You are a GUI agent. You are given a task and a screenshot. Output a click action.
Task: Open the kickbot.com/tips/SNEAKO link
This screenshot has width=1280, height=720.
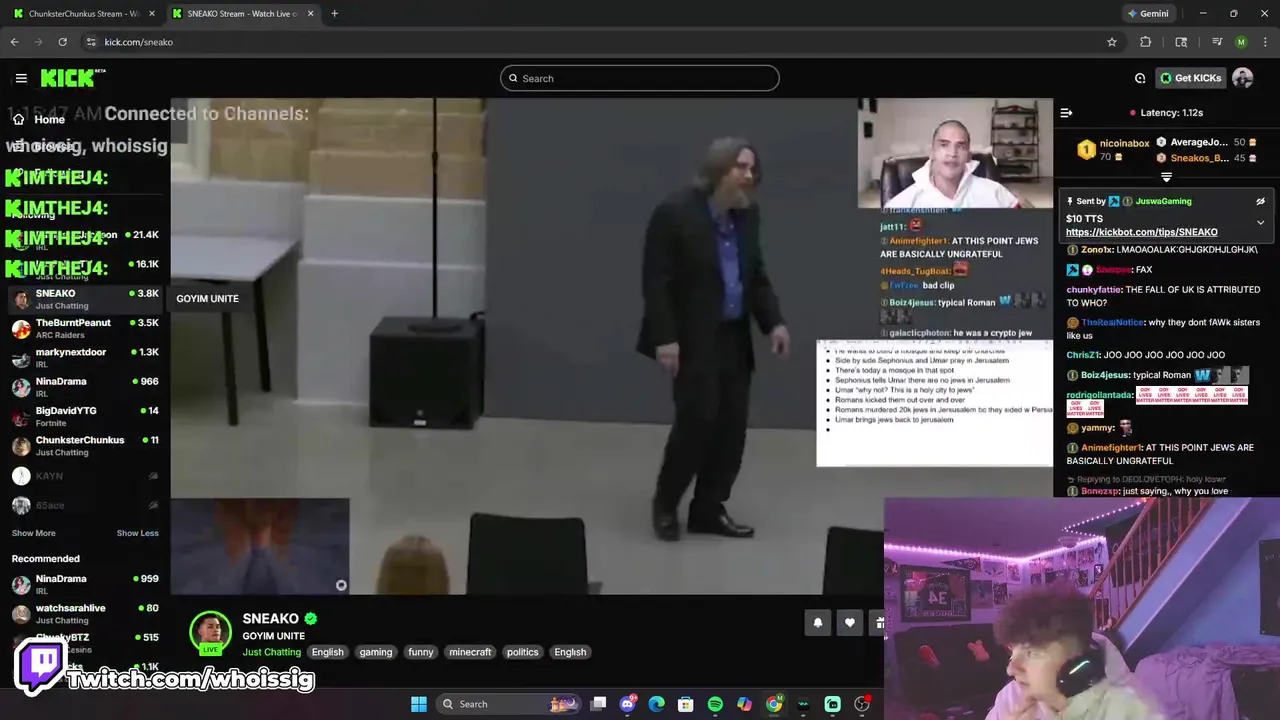(x=1141, y=232)
